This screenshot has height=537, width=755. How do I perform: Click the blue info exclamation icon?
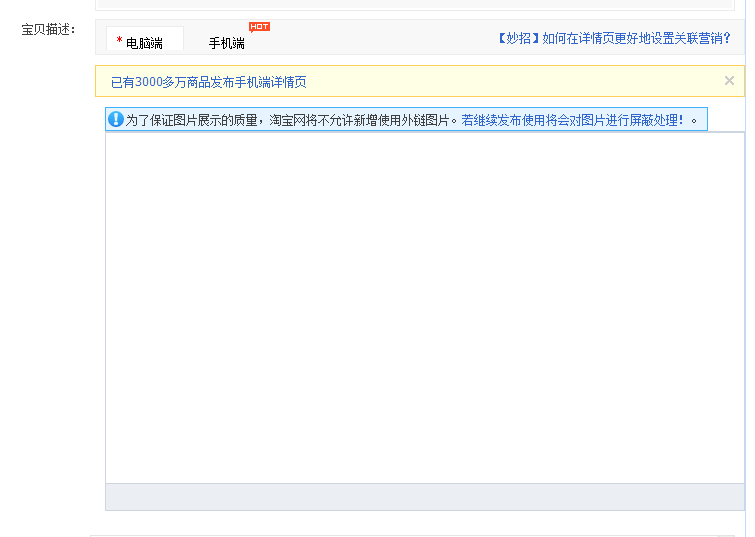116,119
